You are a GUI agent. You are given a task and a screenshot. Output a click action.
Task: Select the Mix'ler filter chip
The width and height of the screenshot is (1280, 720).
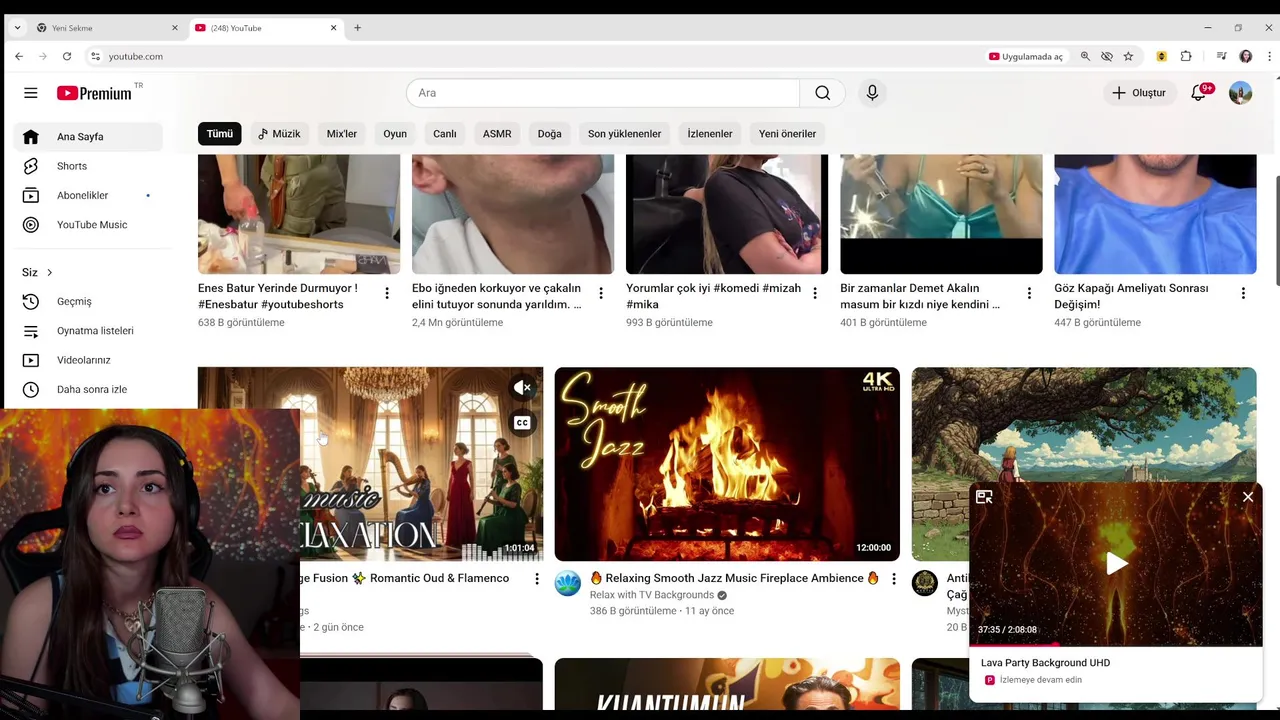[x=342, y=134]
